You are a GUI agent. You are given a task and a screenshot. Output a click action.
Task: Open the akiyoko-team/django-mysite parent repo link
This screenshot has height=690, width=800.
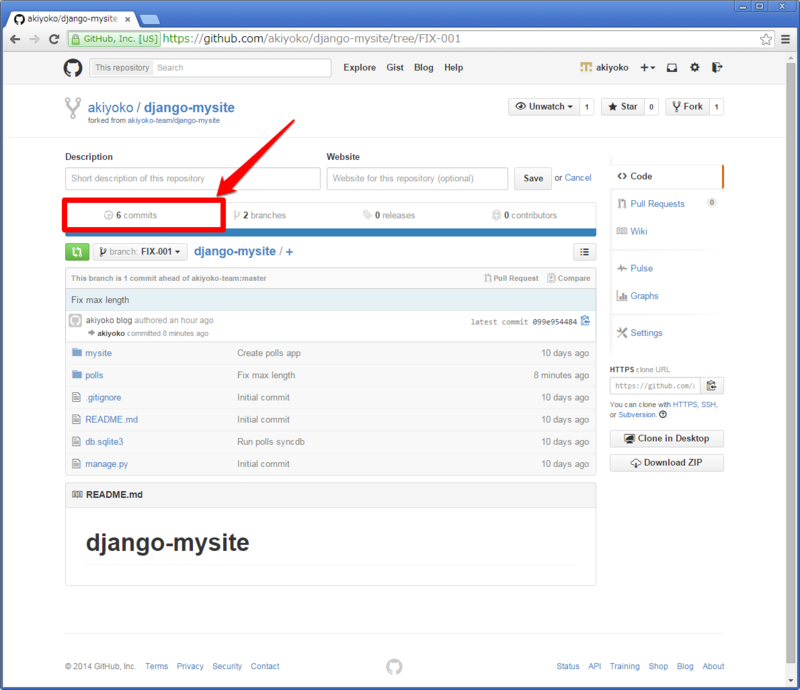point(173,120)
